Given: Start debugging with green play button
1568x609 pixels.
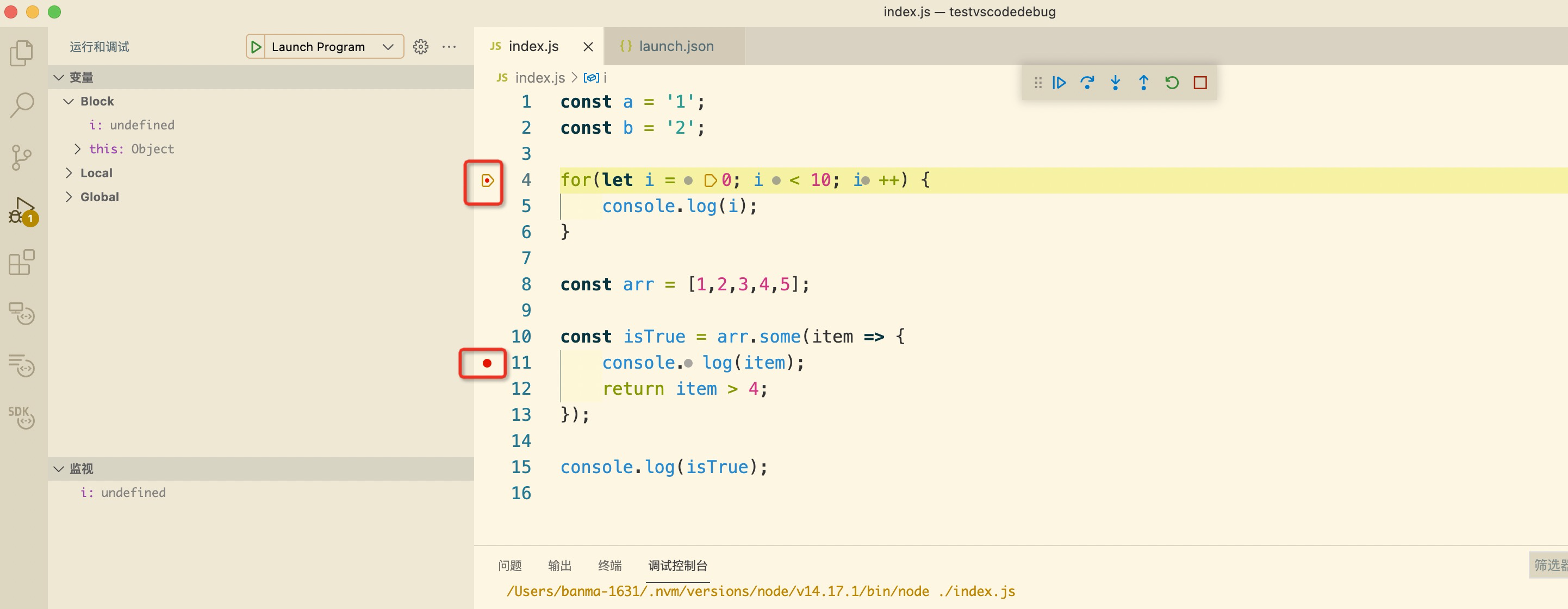Looking at the screenshot, I should coord(256,47).
